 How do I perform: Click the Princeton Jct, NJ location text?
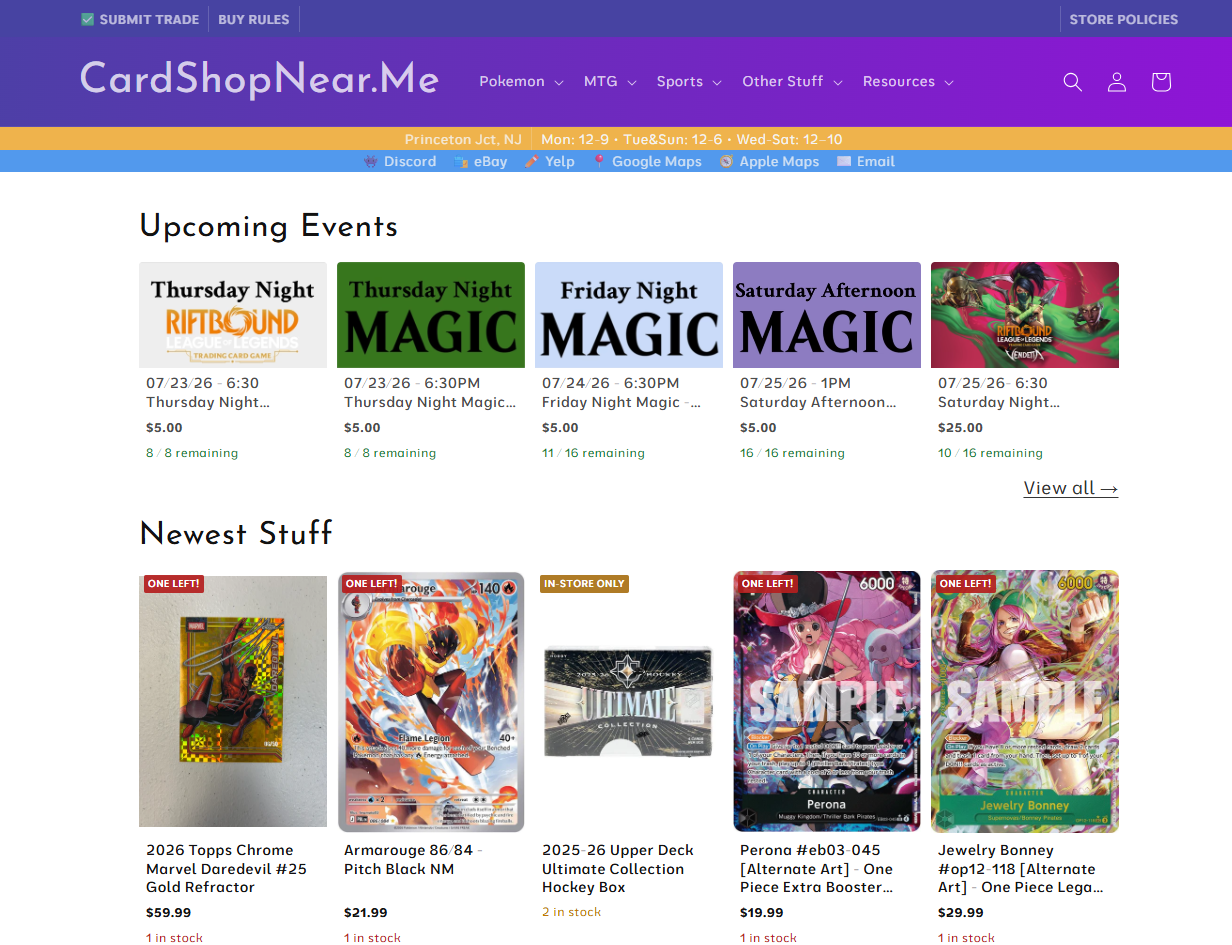tap(463, 139)
